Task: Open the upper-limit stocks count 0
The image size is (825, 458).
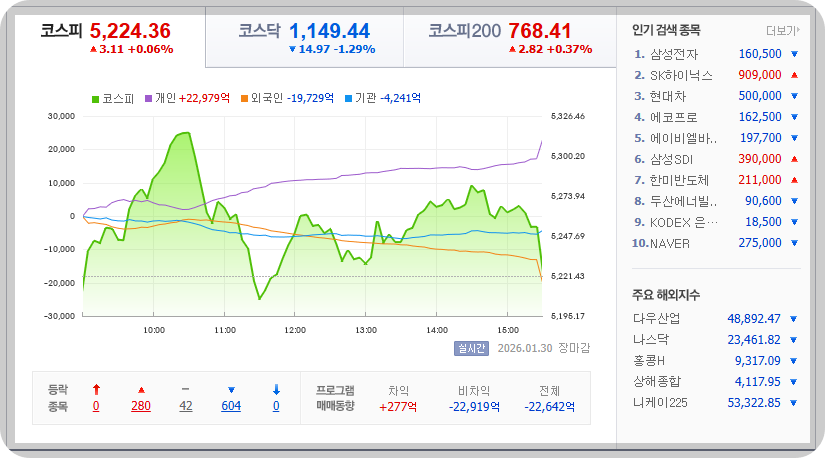Action: [96, 406]
